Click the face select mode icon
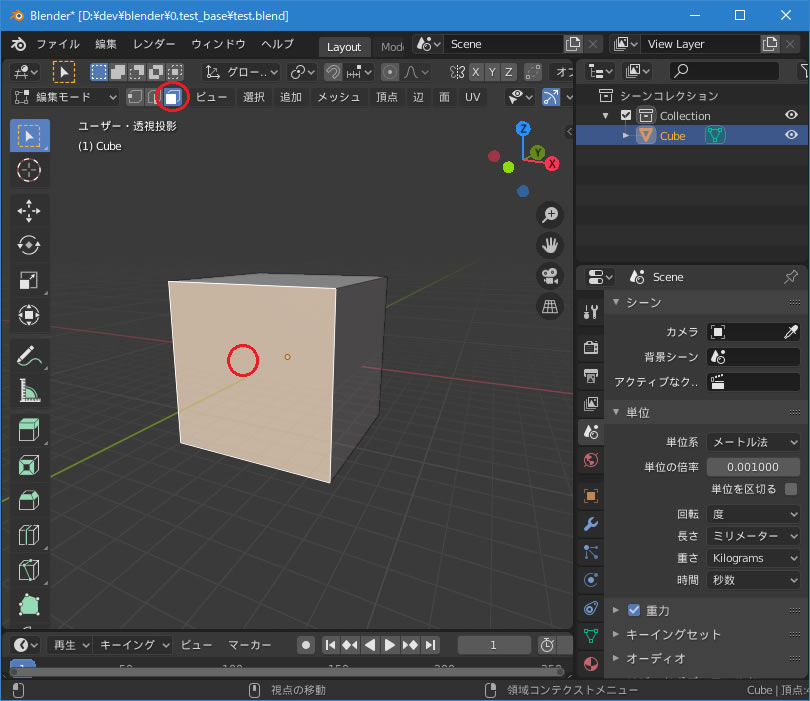Viewport: 810px width, 701px height. pyautogui.click(x=173, y=97)
